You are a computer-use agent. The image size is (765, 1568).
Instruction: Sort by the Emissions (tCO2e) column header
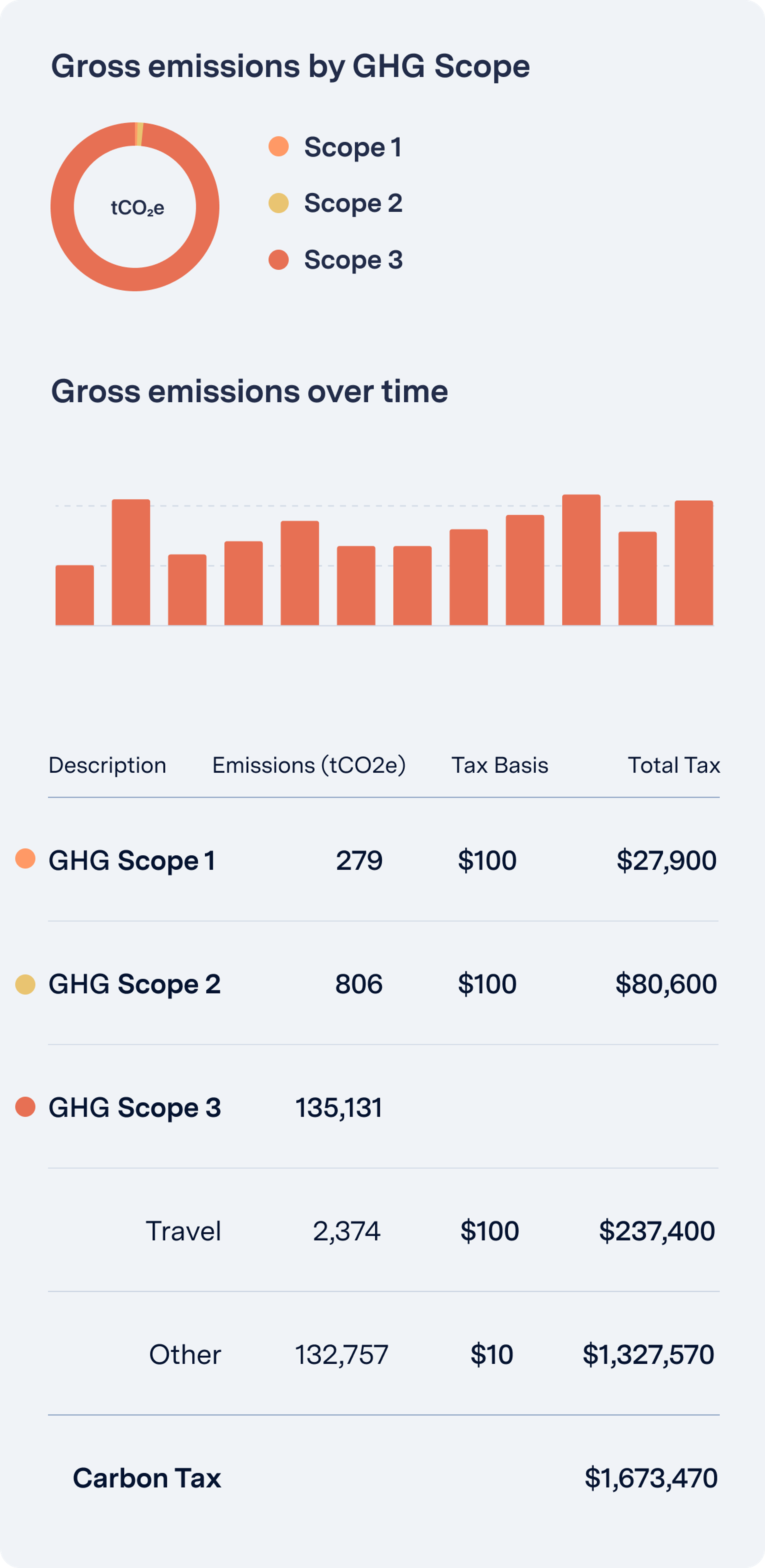click(x=309, y=765)
